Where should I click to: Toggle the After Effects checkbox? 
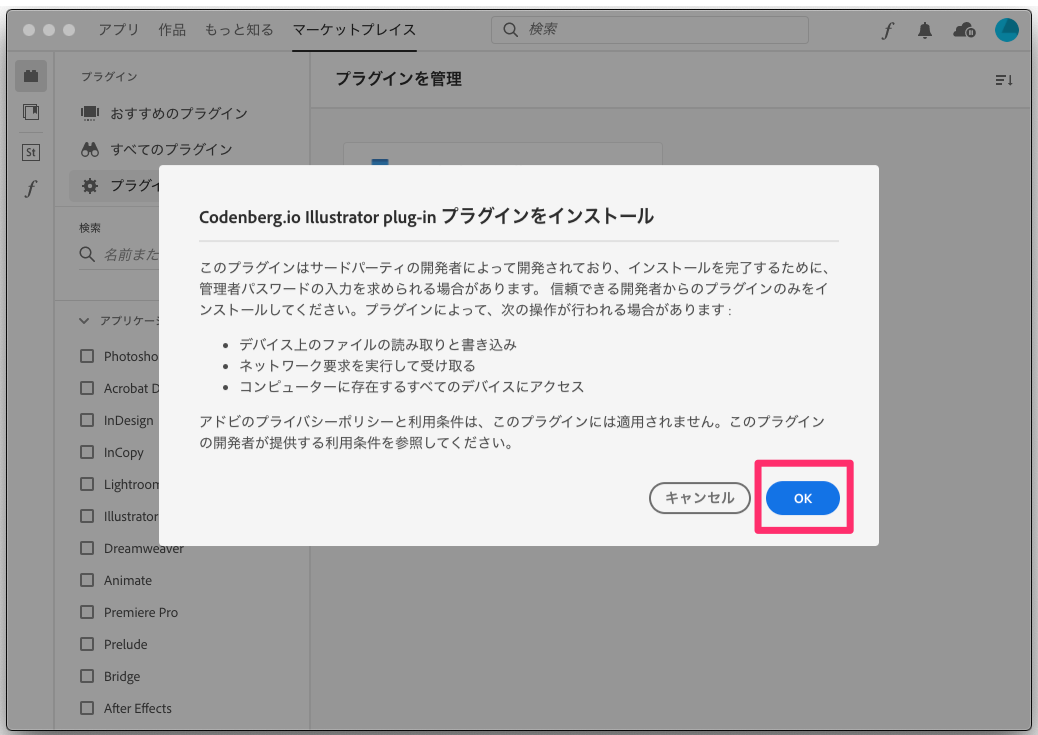[87, 708]
